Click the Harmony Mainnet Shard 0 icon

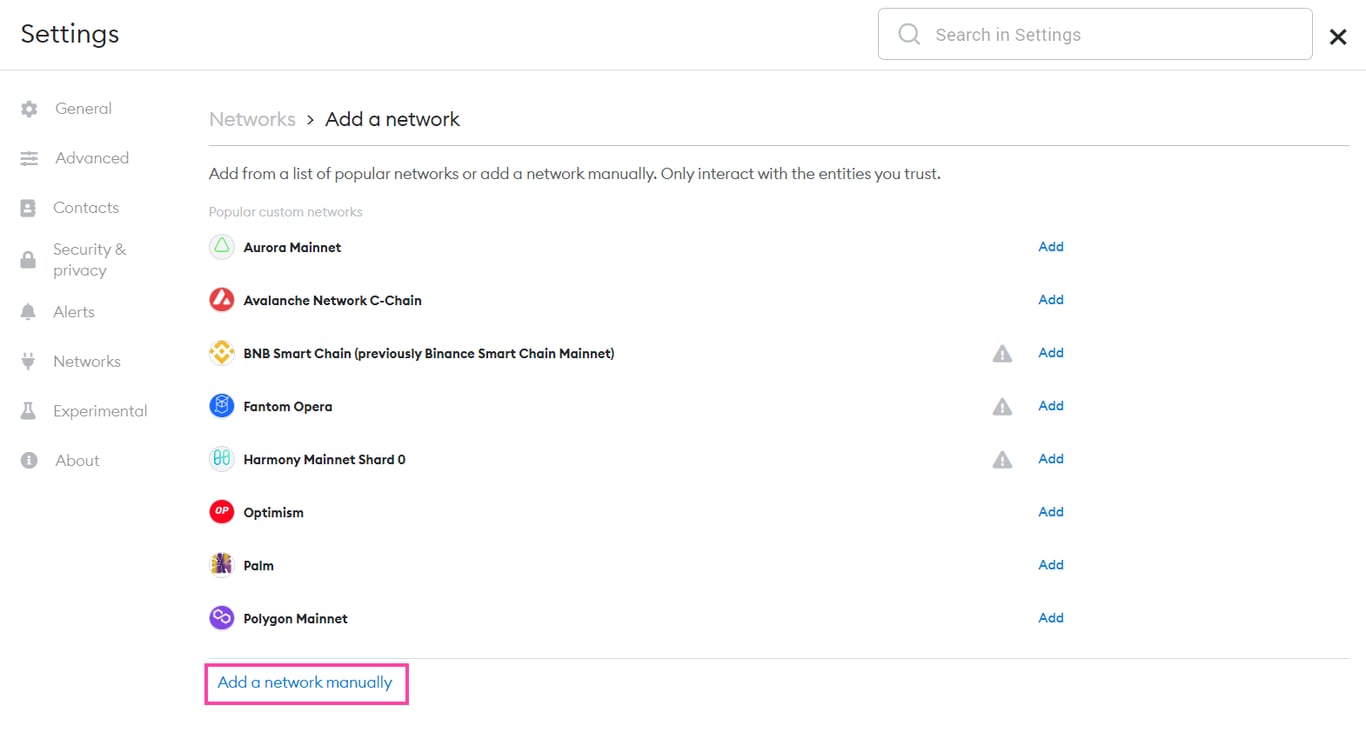click(x=221, y=458)
